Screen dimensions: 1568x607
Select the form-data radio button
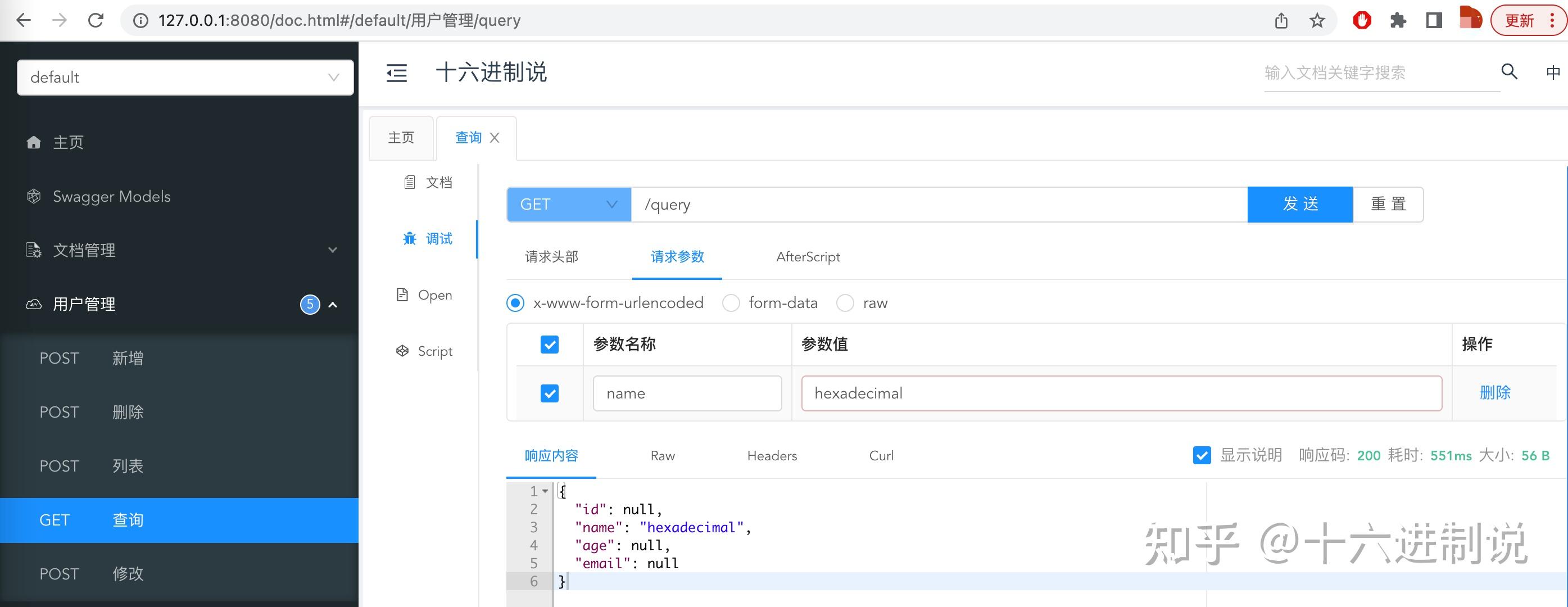coord(731,303)
